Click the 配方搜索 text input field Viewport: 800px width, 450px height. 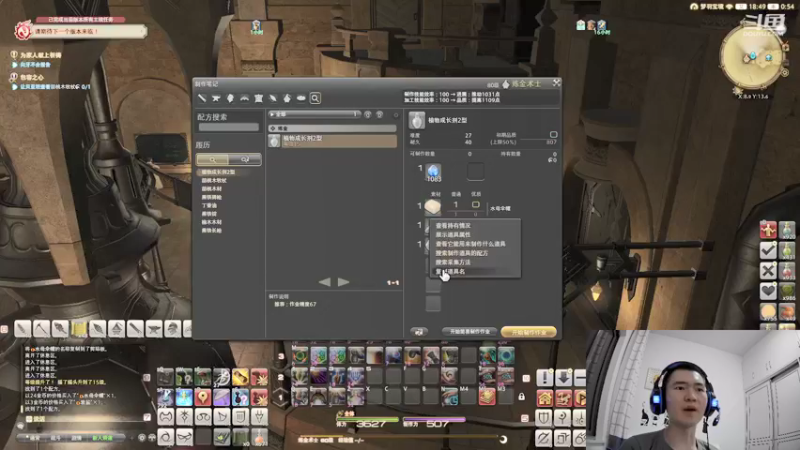pos(229,127)
